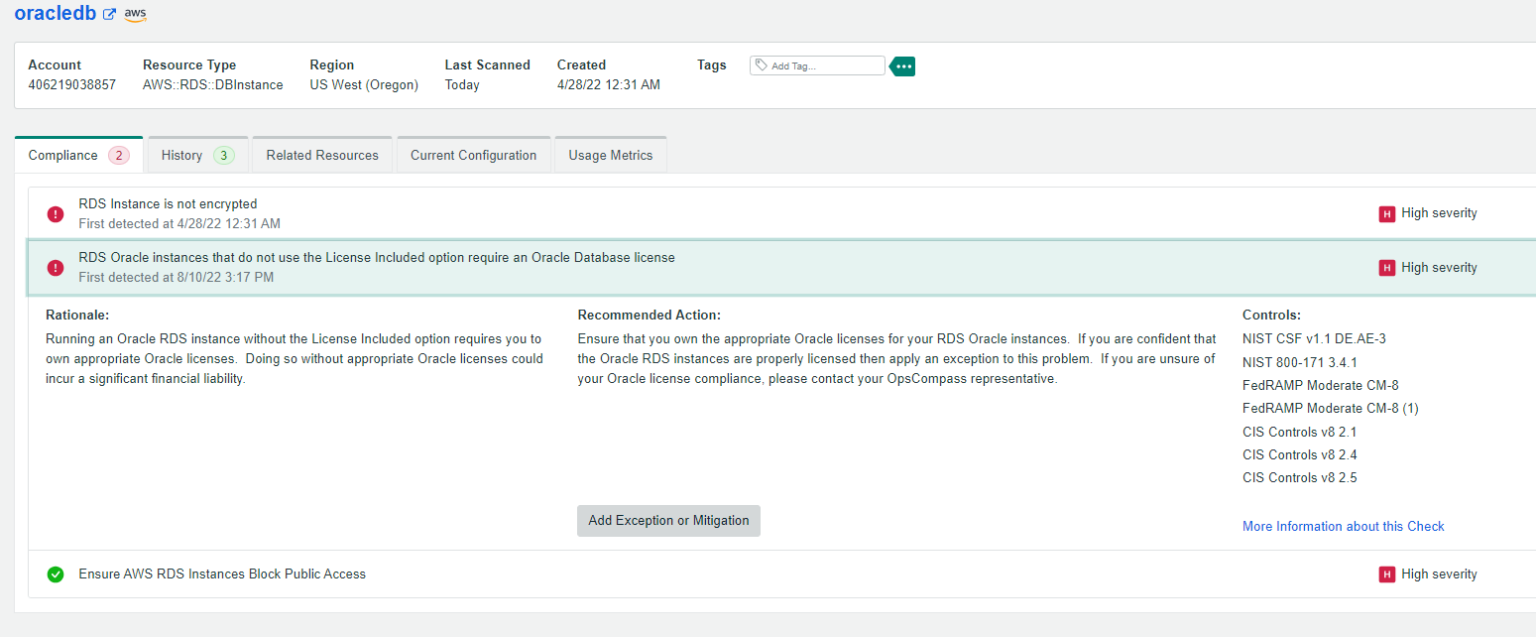Click the red alert icon on the encryption finding

pyautogui.click(x=55, y=214)
